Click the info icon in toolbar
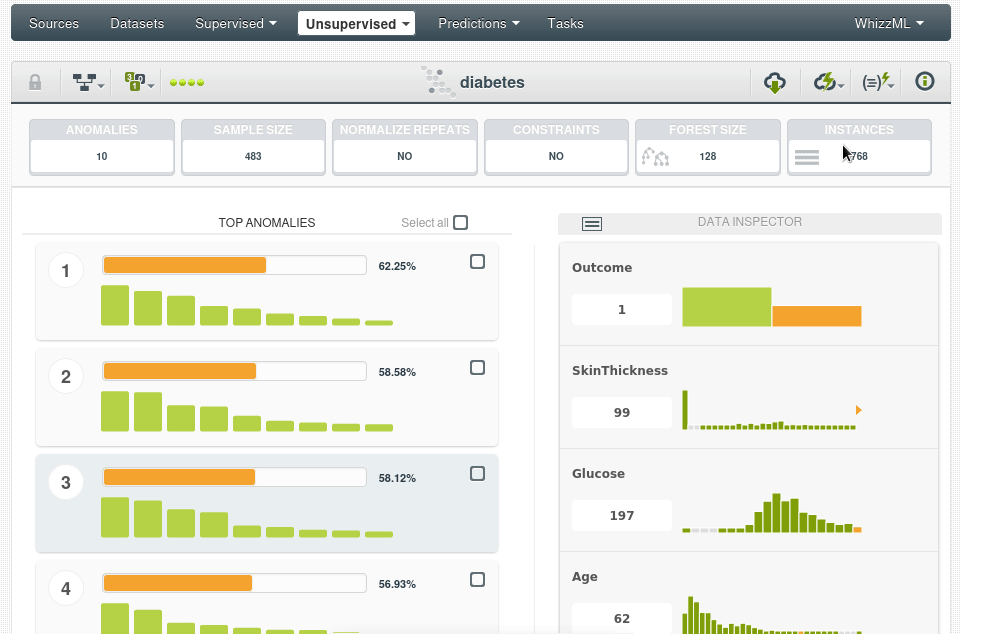993x634 pixels. point(925,82)
